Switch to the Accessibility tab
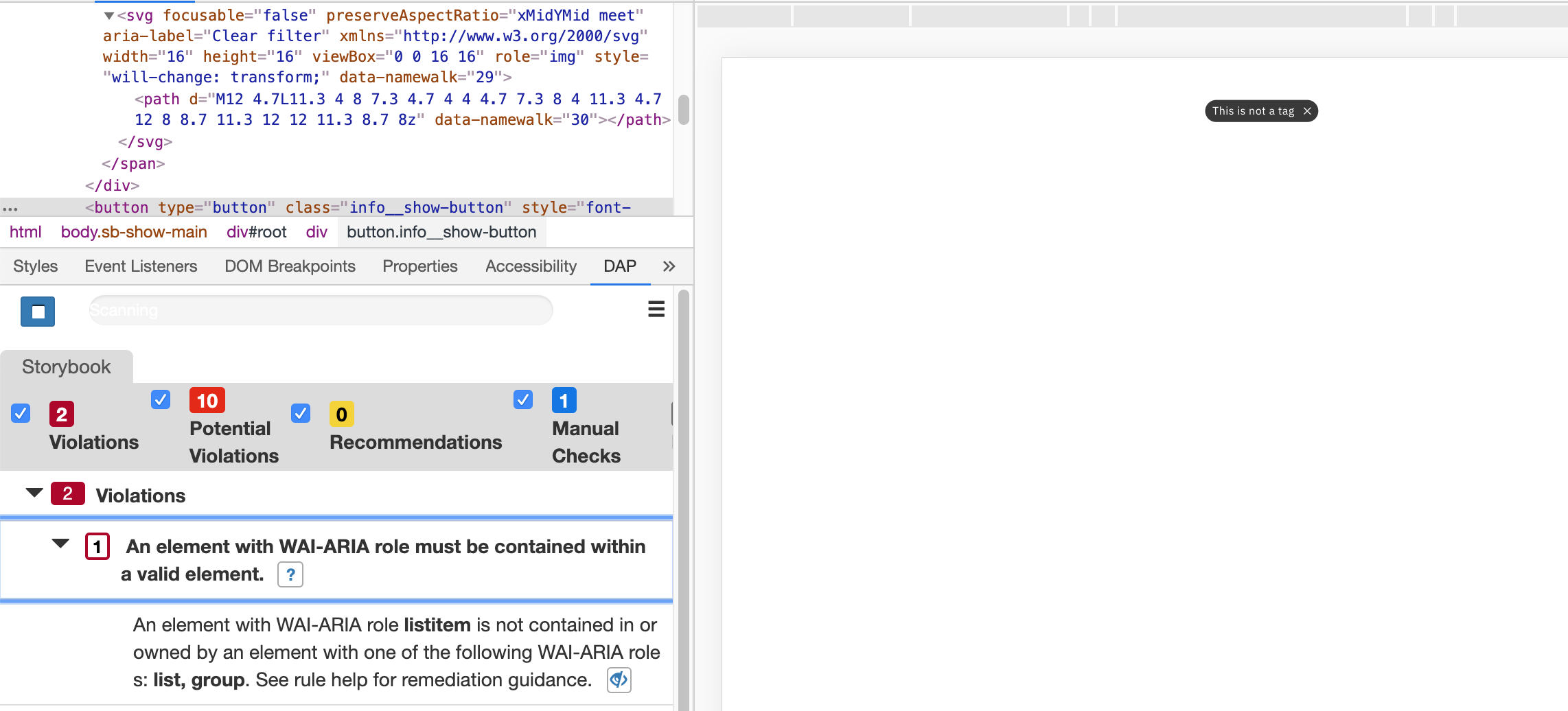The image size is (1568, 711). [x=530, y=266]
